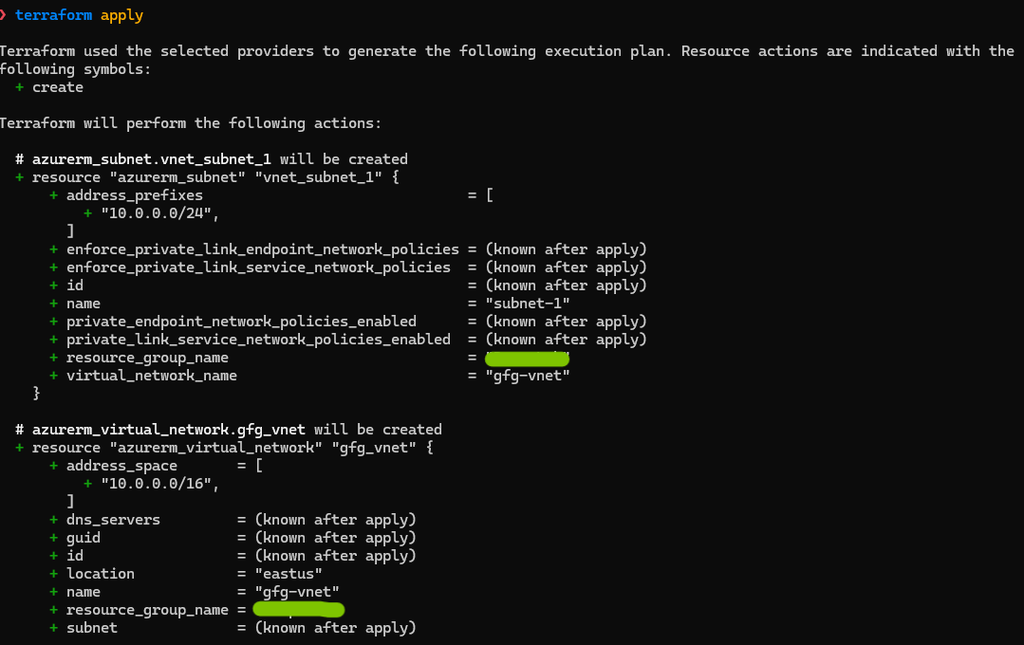This screenshot has height=645, width=1024.
Task: Click the final subnet attribute name
Action: [91, 628]
